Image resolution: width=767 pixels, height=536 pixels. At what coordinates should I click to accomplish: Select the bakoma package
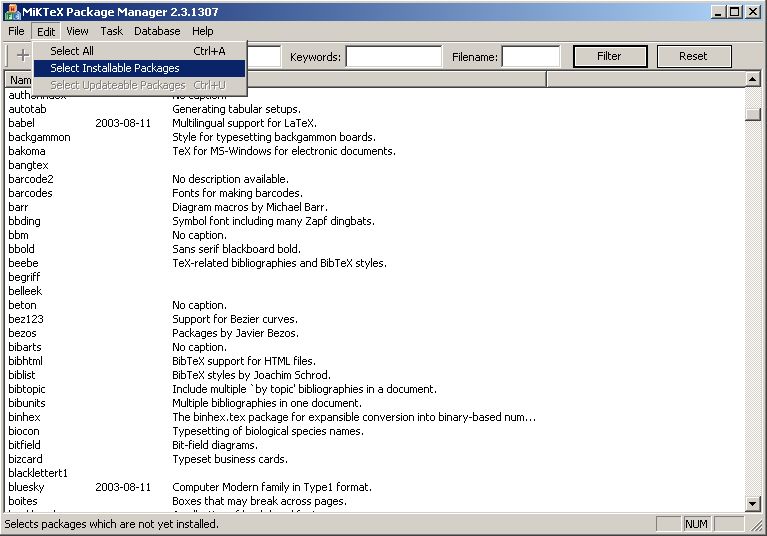pos(27,151)
